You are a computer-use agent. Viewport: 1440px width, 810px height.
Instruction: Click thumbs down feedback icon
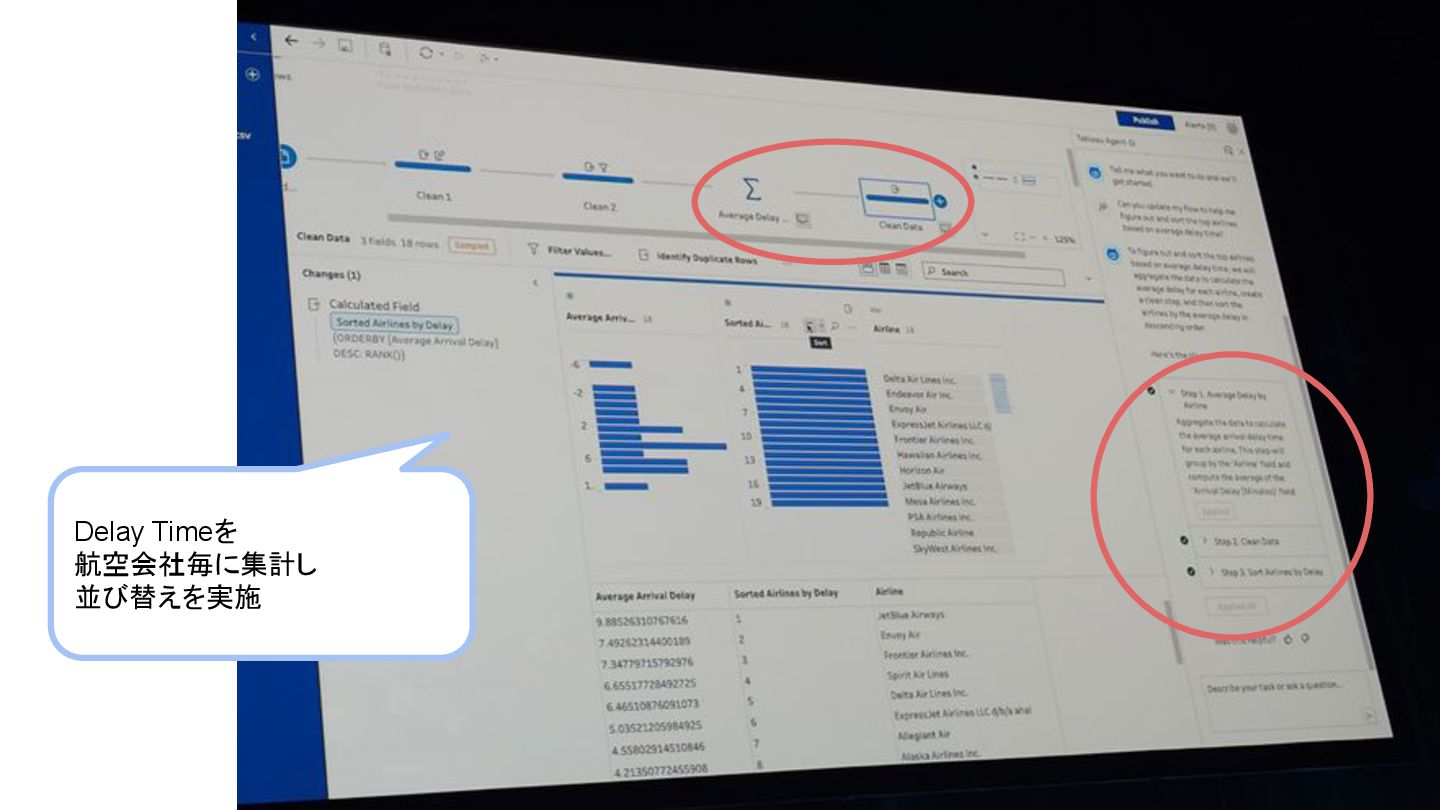[x=1305, y=637]
